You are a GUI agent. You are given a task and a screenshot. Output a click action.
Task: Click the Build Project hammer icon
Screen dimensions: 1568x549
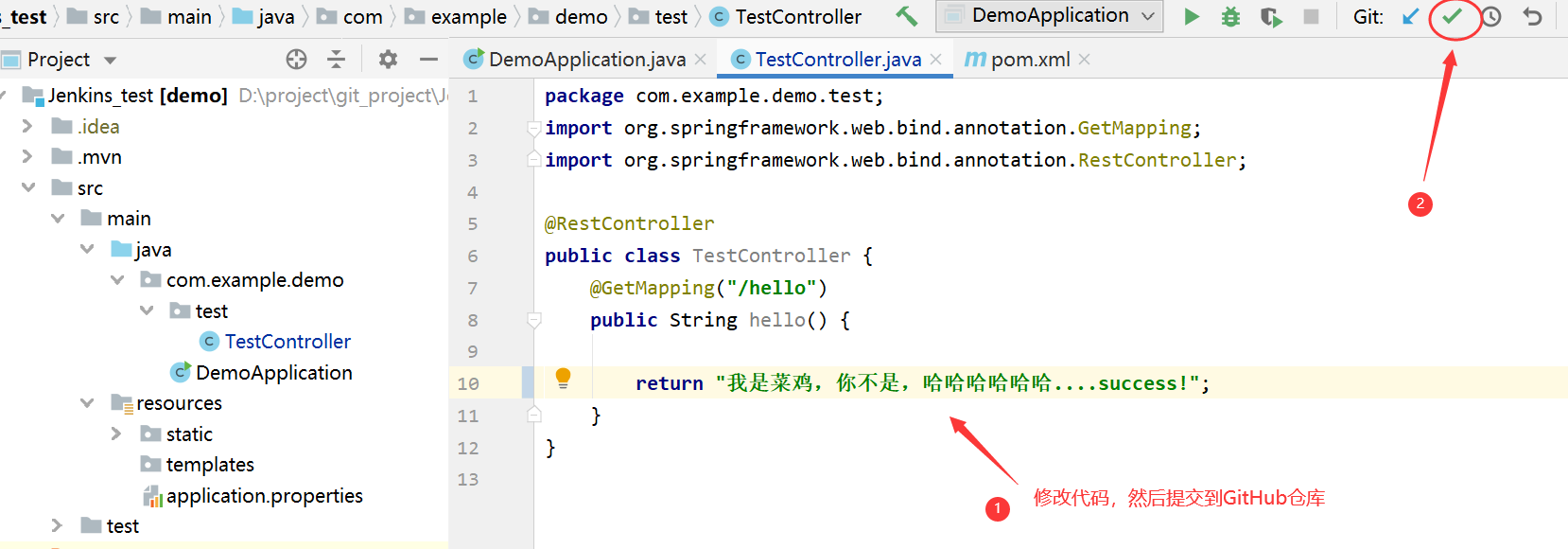(x=906, y=16)
